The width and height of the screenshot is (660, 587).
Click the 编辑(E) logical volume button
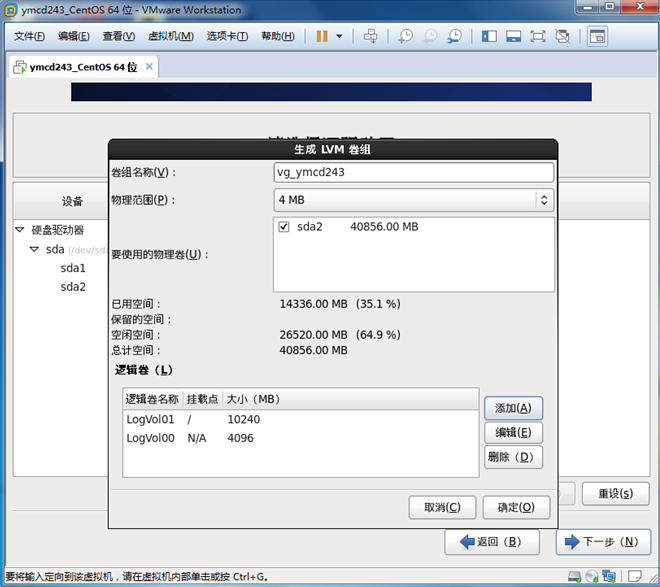[513, 433]
